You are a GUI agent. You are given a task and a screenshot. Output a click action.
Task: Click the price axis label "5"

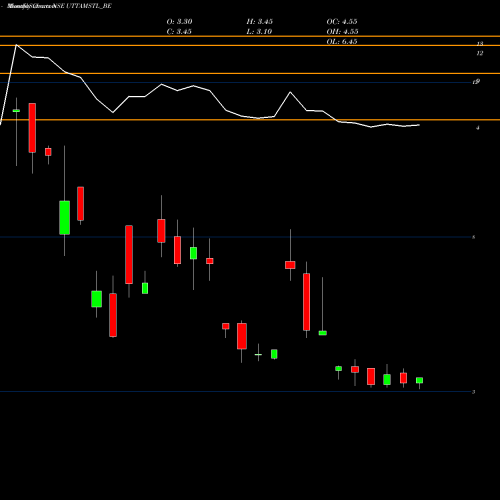tap(474, 237)
